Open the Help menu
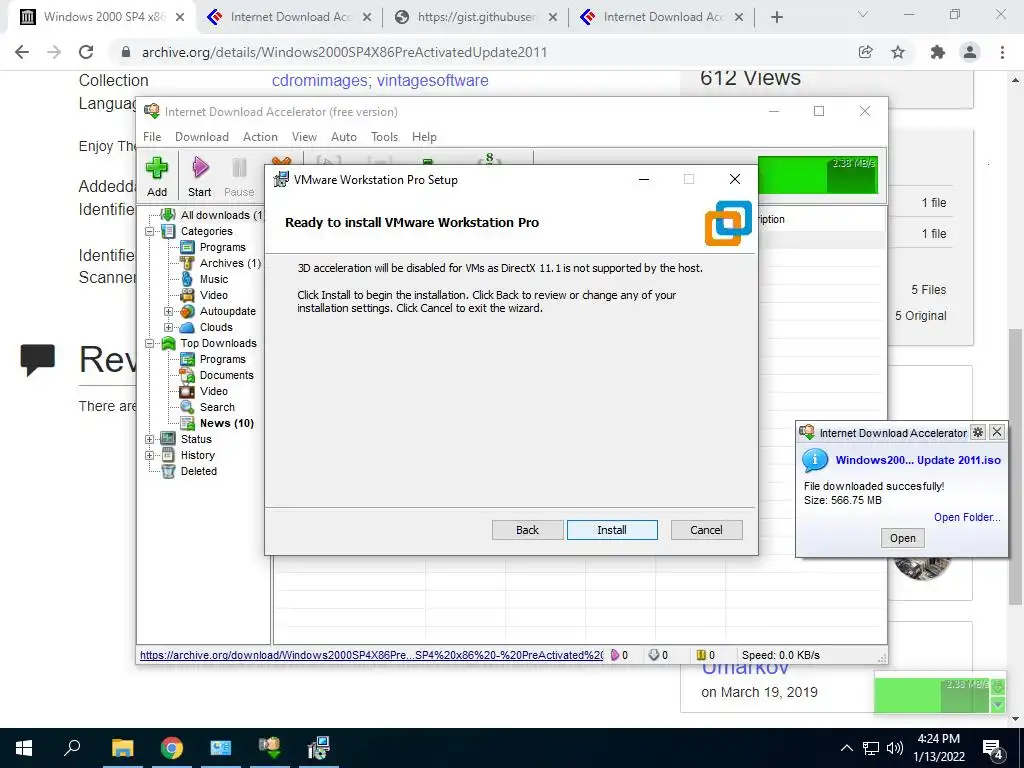Image resolution: width=1024 pixels, height=768 pixels. pos(424,136)
